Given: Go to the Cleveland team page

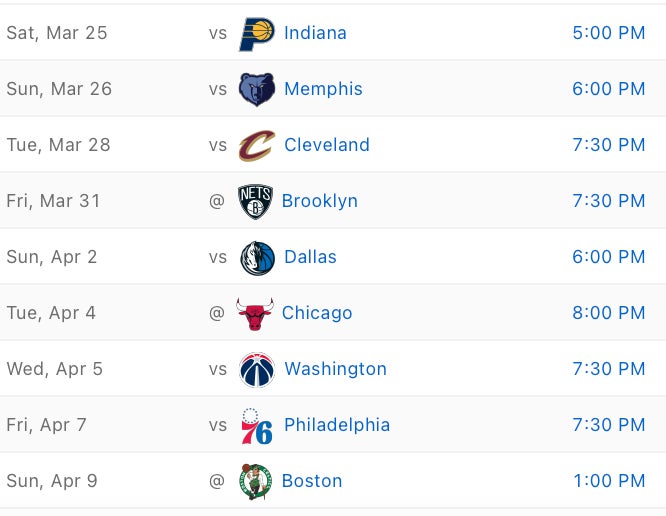Looking at the screenshot, I should pos(327,145).
